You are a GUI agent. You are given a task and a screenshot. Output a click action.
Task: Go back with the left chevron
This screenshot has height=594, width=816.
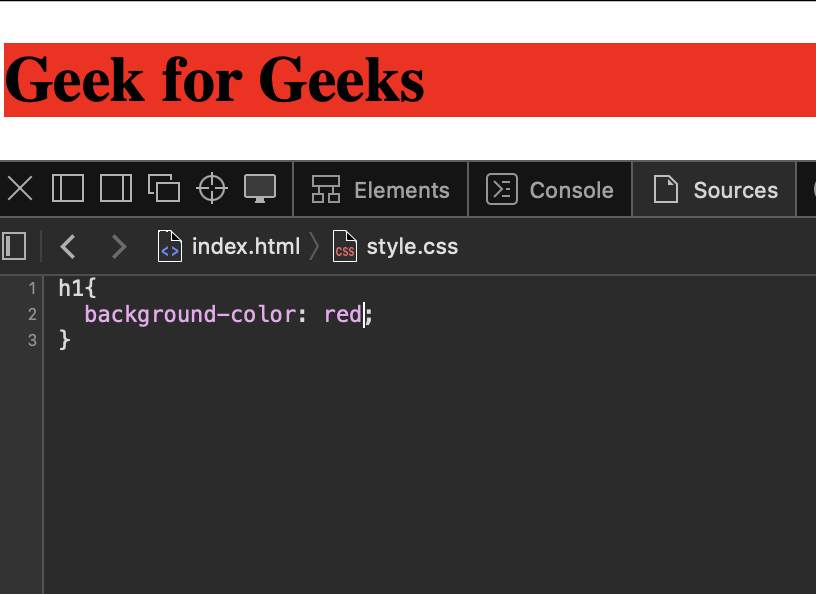(x=68, y=246)
